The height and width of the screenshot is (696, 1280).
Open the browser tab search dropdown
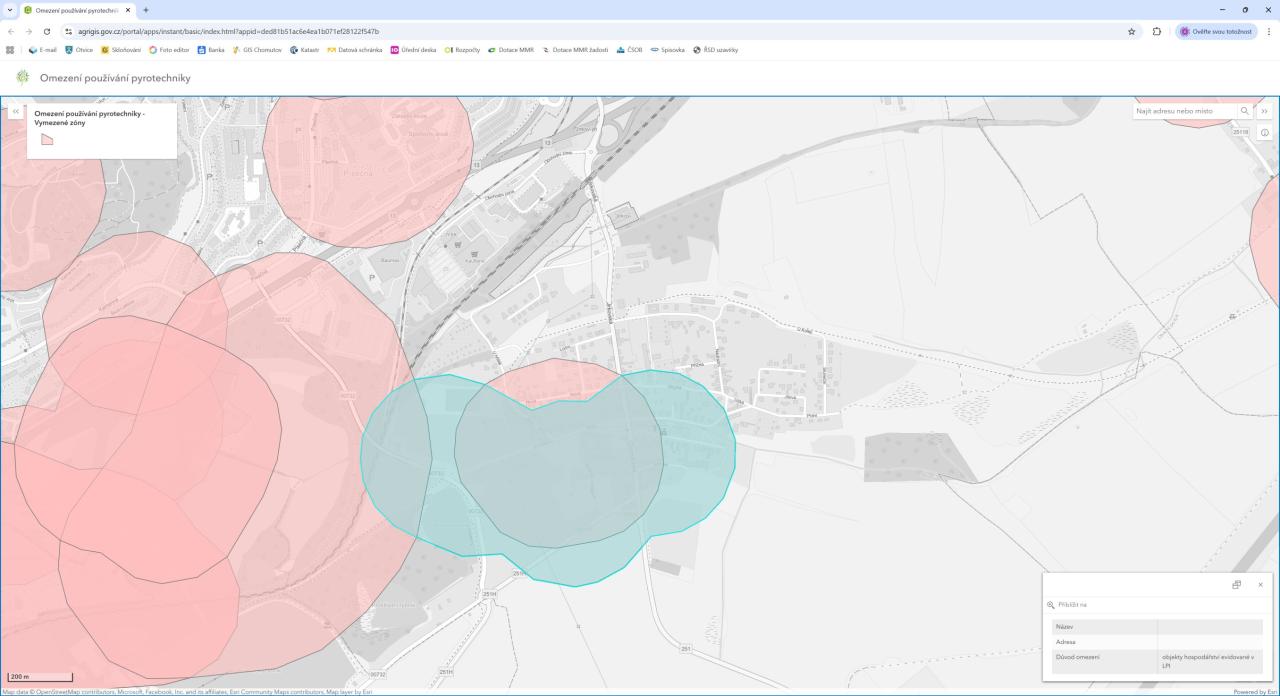(10, 10)
